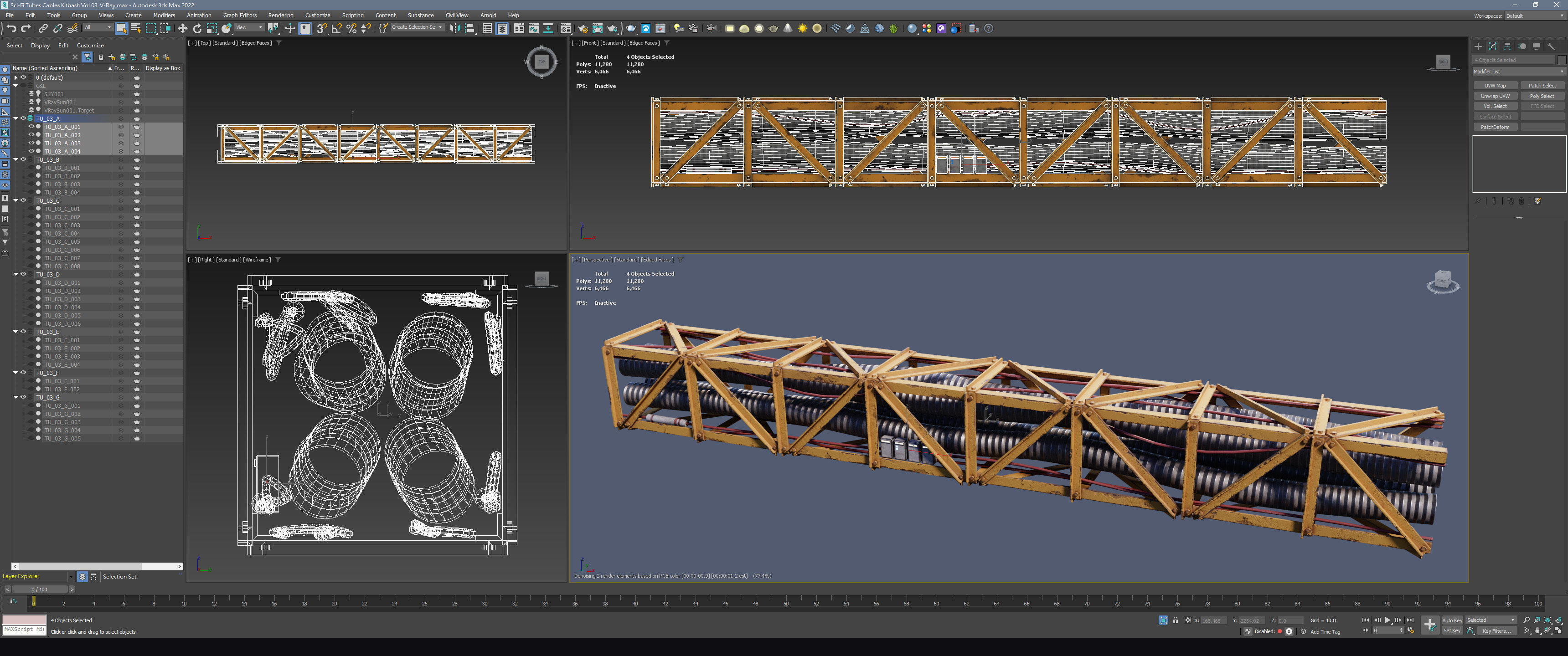Toggle visibility of the TU_03_F layer

tap(23, 373)
